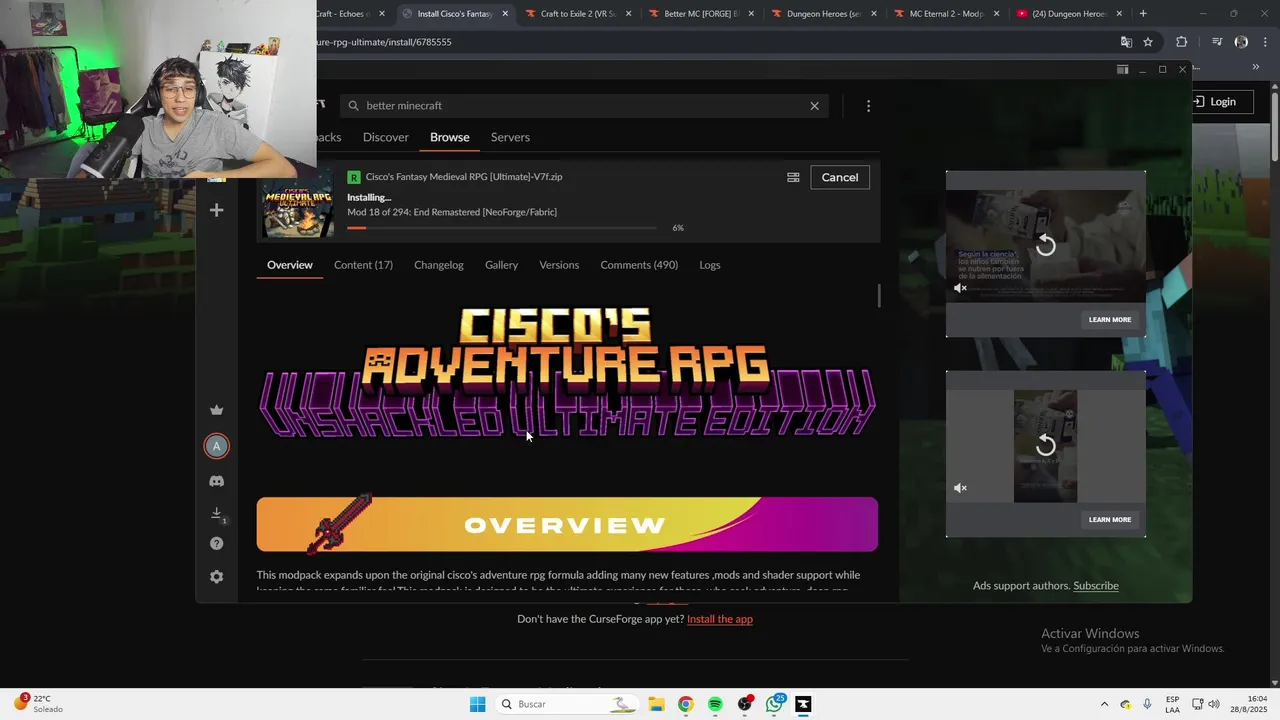This screenshot has width=1280, height=720.
Task: Click the description panel scrollbar
Action: pos(879,297)
